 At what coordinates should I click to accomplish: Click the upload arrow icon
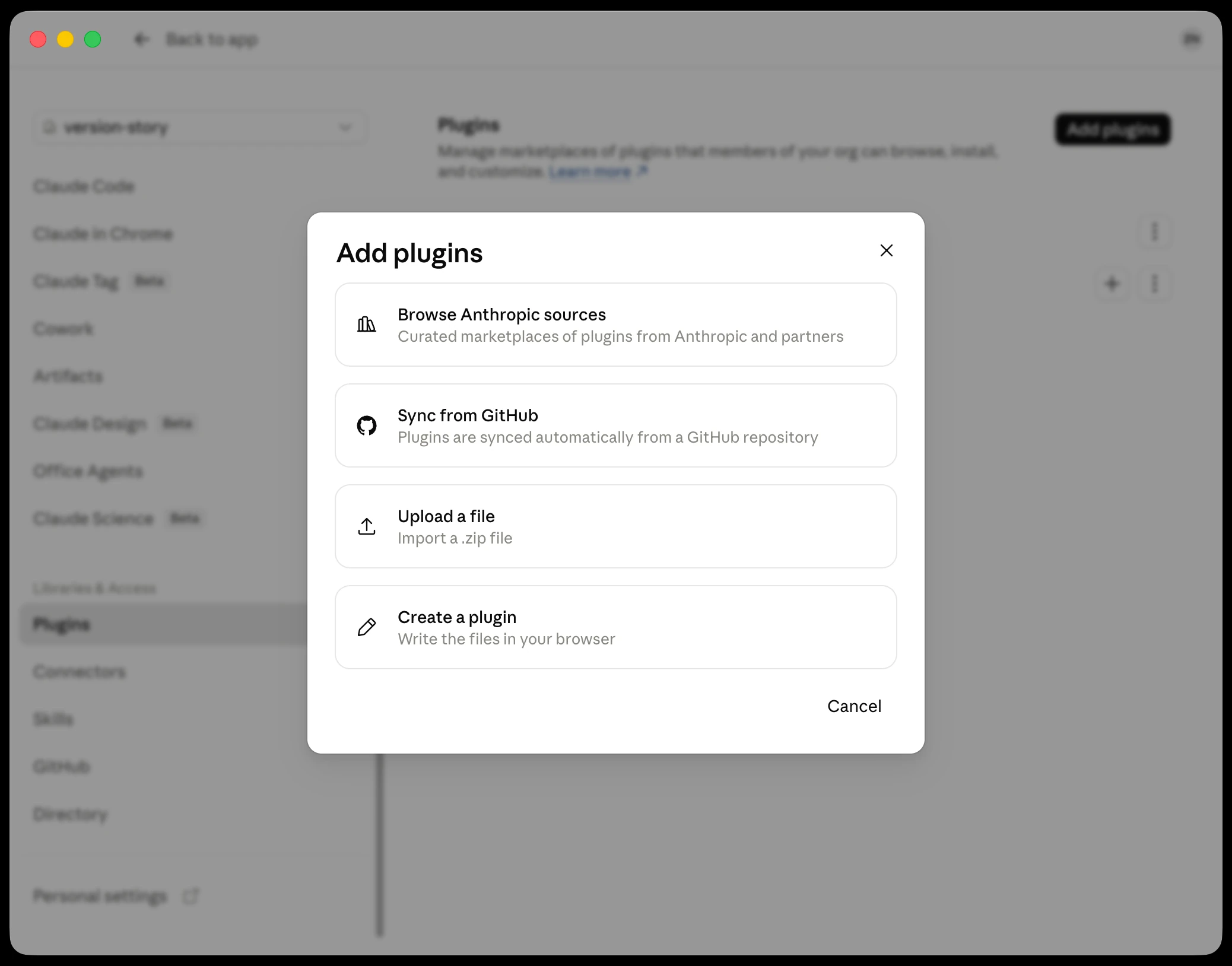tap(366, 526)
